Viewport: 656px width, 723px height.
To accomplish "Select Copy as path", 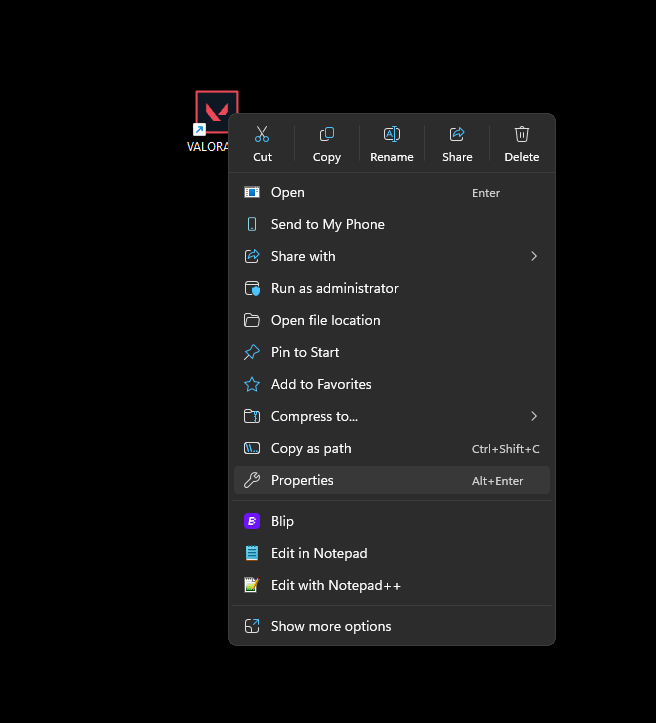I will coord(311,448).
